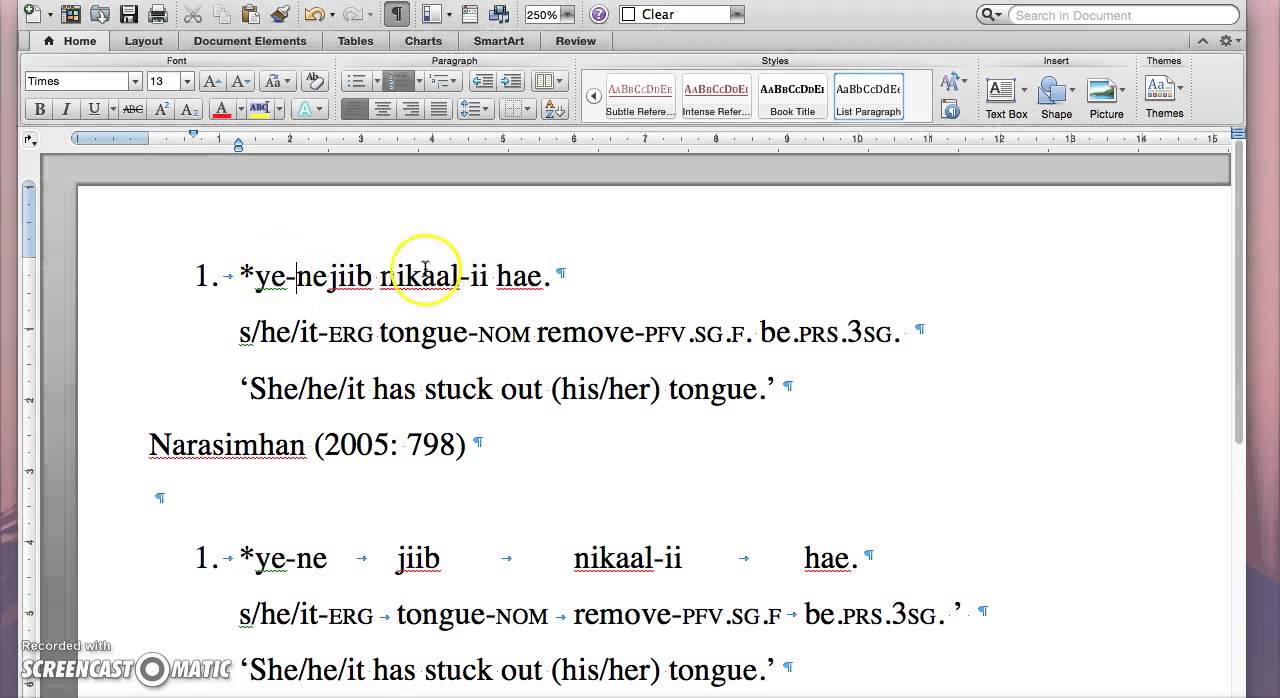
Task: Clear formatting eraser icon
Action: [x=314, y=81]
